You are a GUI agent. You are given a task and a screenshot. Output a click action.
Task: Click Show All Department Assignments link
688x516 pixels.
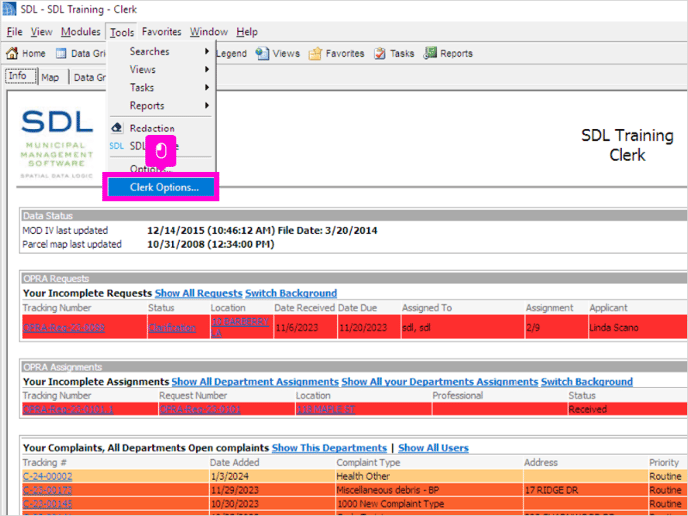(255, 382)
